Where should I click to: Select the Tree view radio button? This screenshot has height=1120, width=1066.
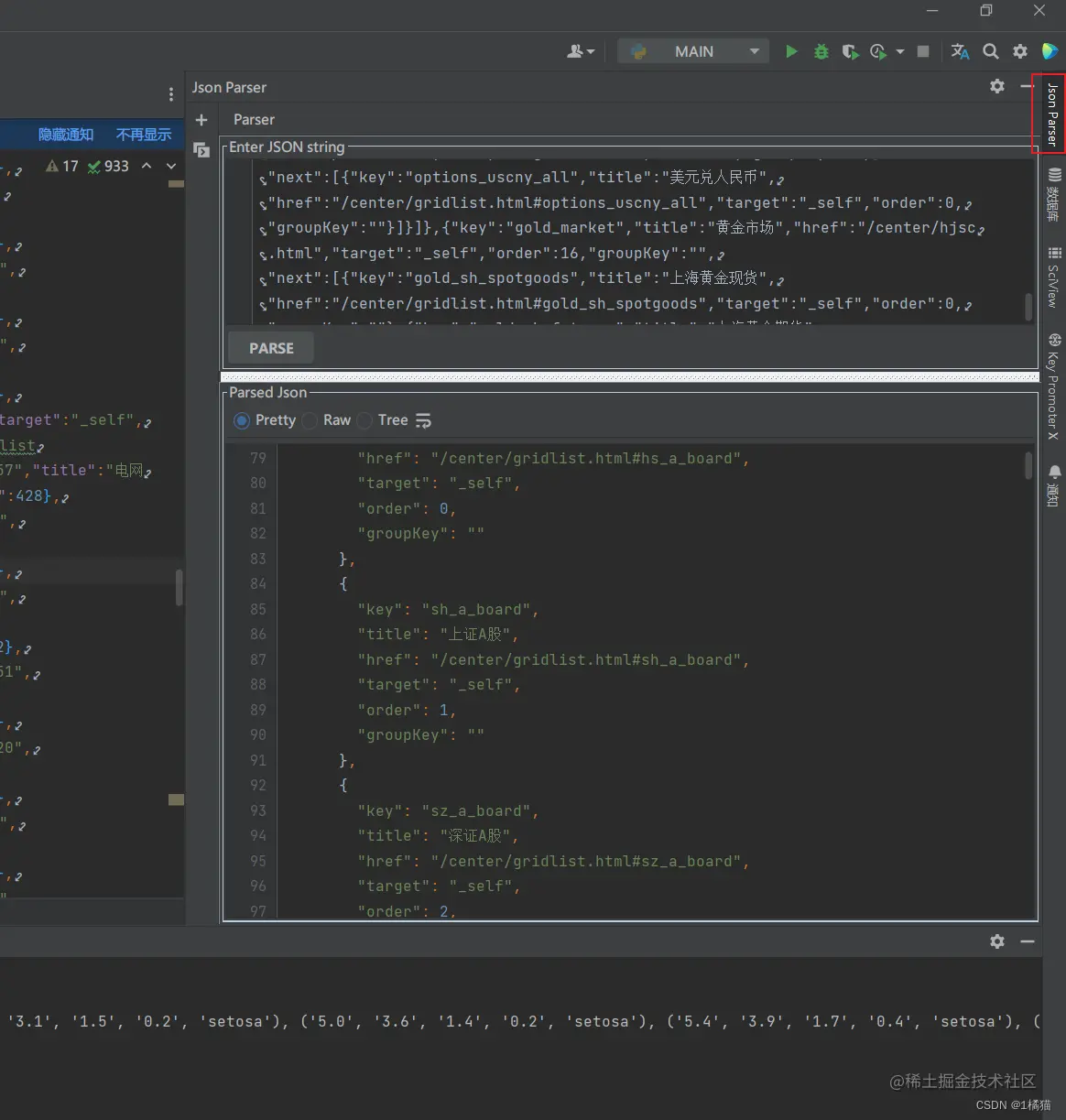[364, 420]
